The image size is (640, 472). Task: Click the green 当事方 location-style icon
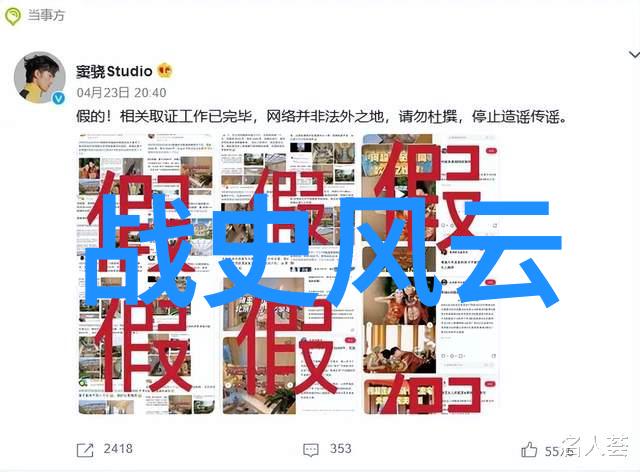13,16
